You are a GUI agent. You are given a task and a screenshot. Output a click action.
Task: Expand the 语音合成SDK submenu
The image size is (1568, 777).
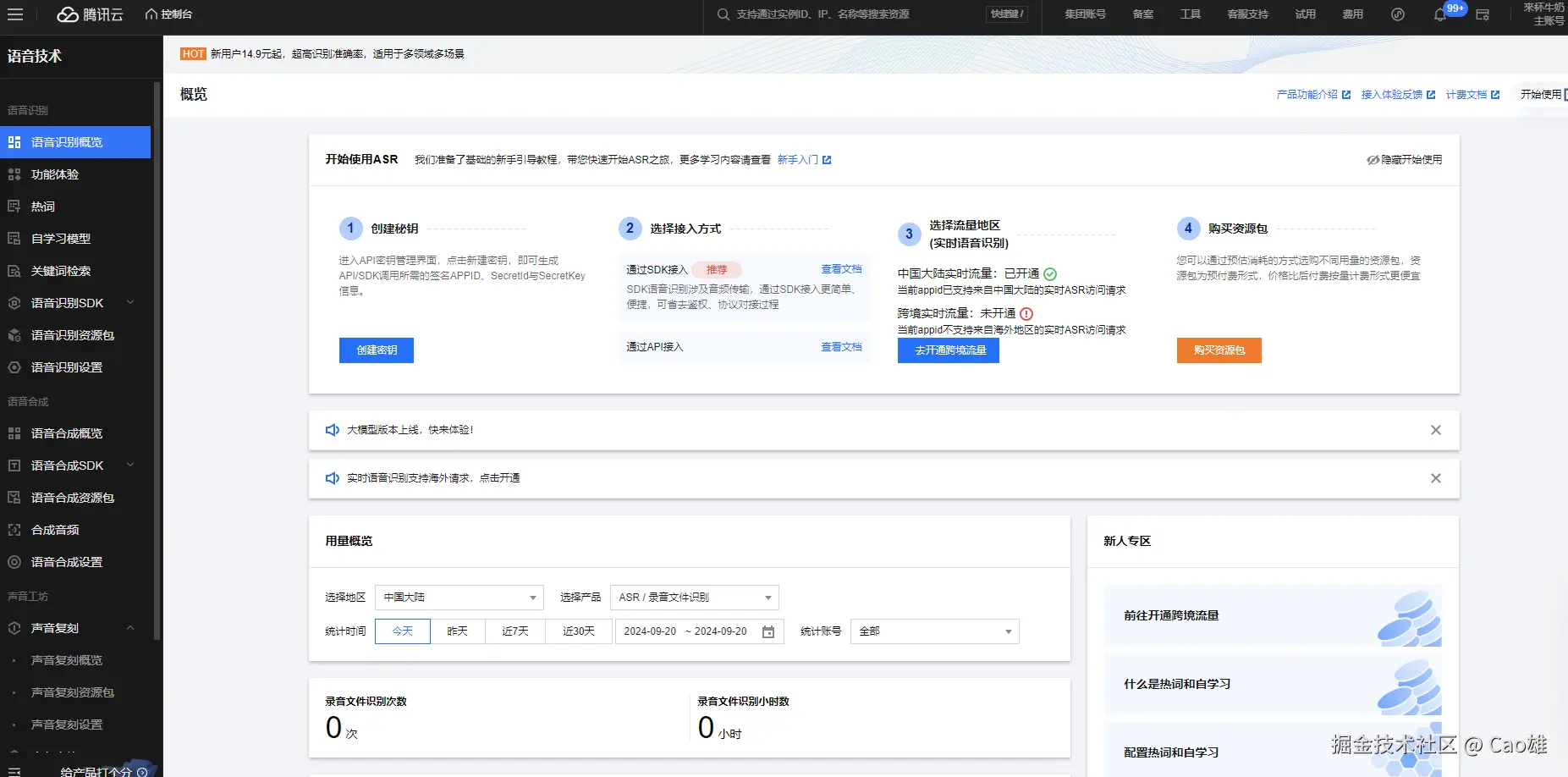coord(130,466)
